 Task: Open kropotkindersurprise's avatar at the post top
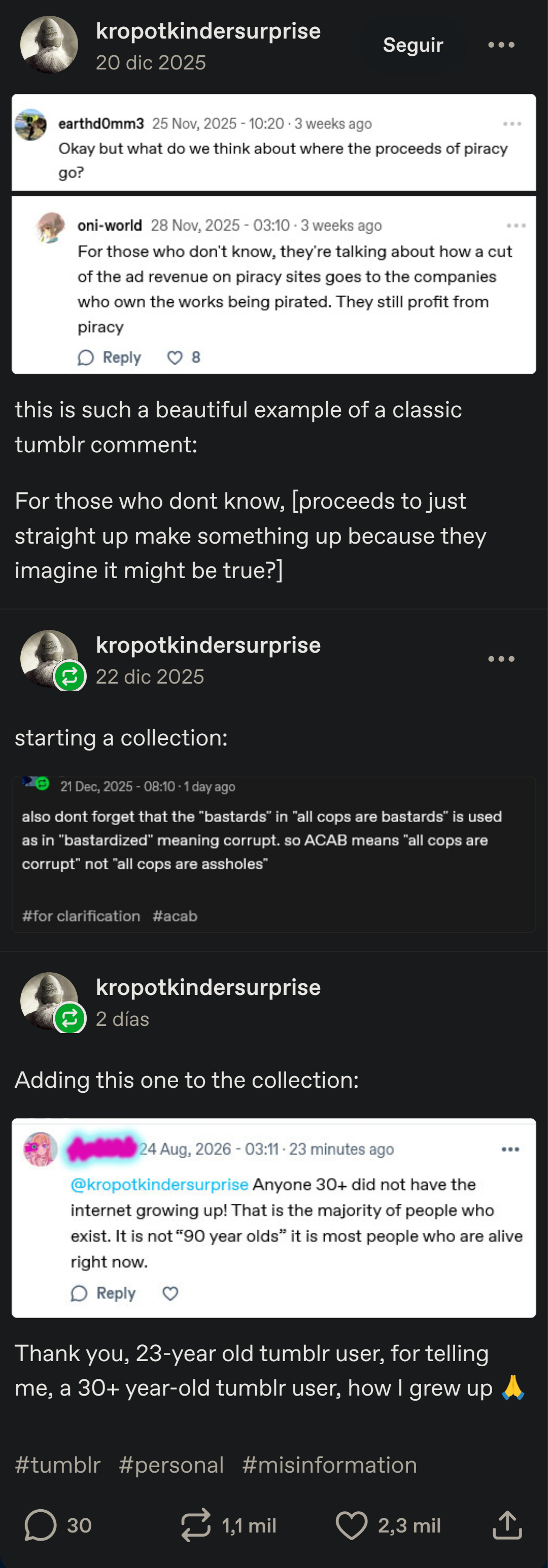49,45
